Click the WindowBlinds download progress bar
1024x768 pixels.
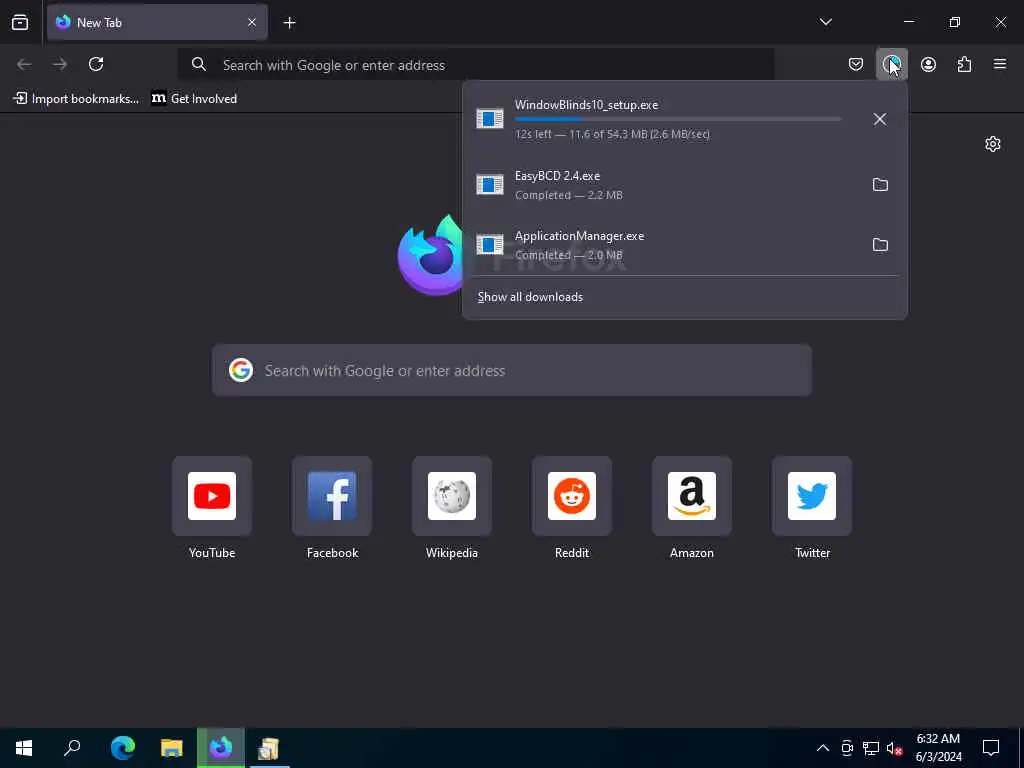pos(678,119)
